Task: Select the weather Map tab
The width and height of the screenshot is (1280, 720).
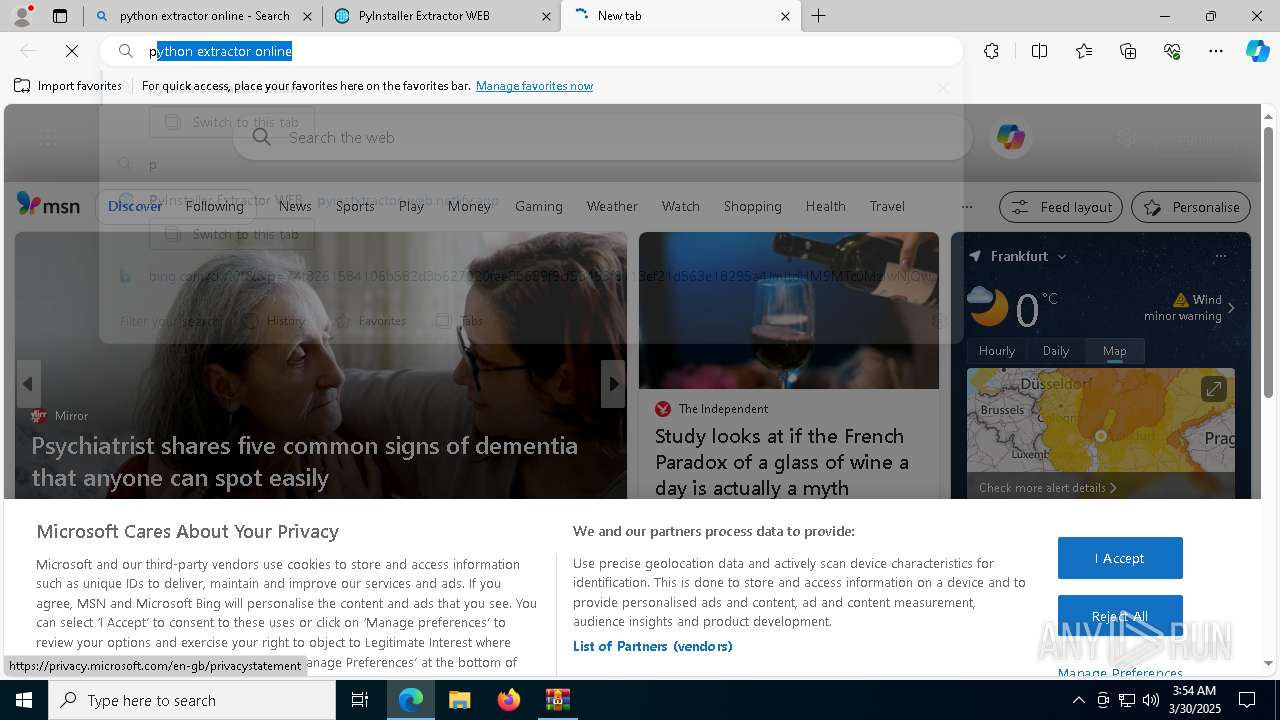Action: (1114, 351)
